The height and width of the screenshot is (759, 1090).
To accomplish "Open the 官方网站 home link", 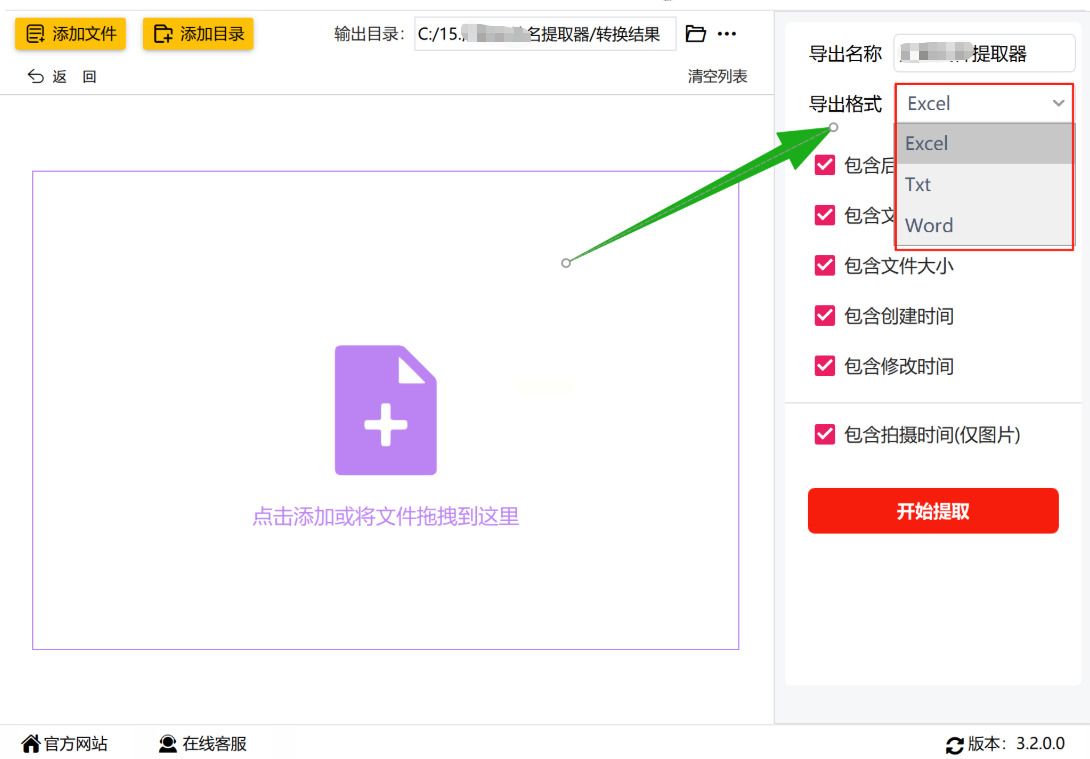I will click(65, 744).
